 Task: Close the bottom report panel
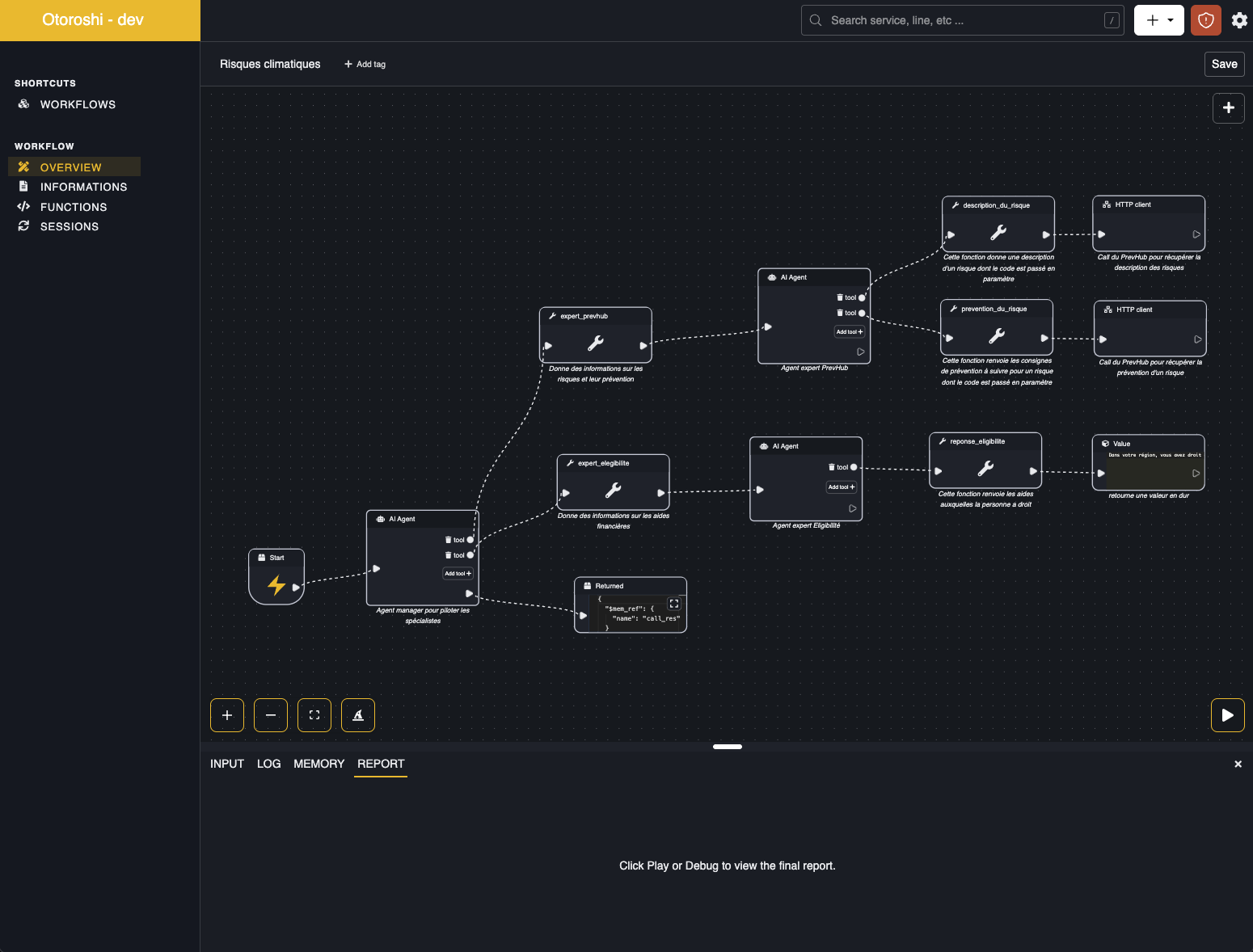point(1238,764)
